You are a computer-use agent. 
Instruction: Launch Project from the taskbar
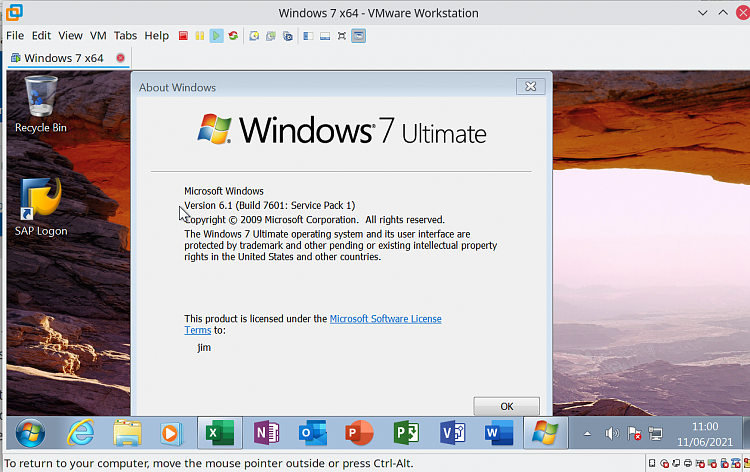[406, 433]
